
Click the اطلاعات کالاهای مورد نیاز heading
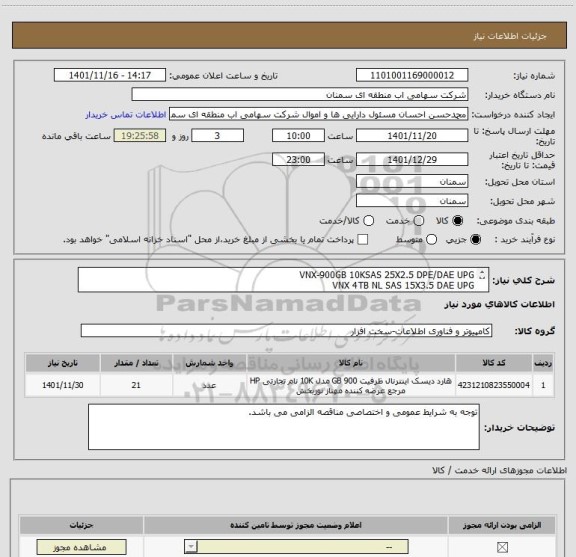coord(500,304)
